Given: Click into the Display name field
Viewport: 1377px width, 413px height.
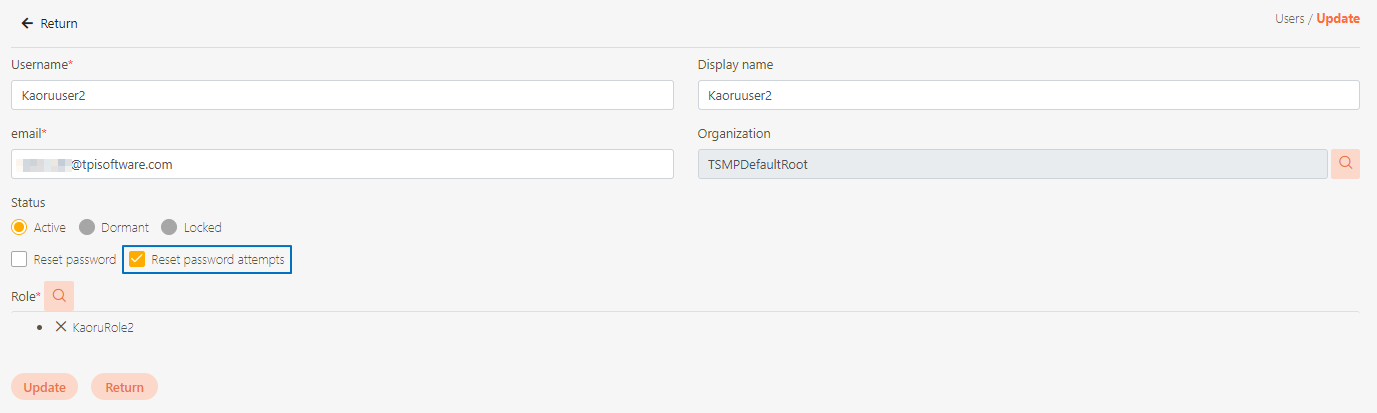Looking at the screenshot, I should pos(1028,95).
